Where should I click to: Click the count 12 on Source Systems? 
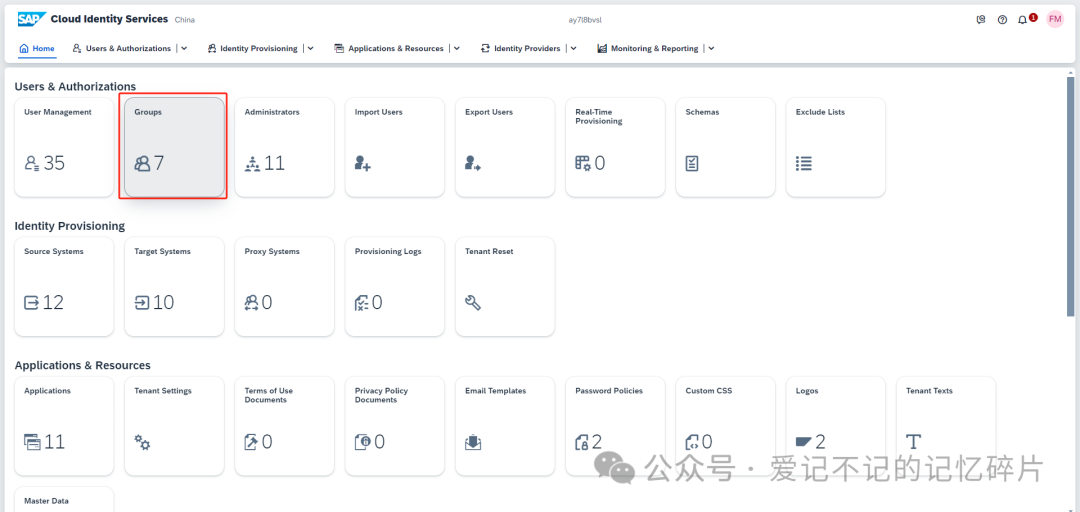tap(53, 303)
